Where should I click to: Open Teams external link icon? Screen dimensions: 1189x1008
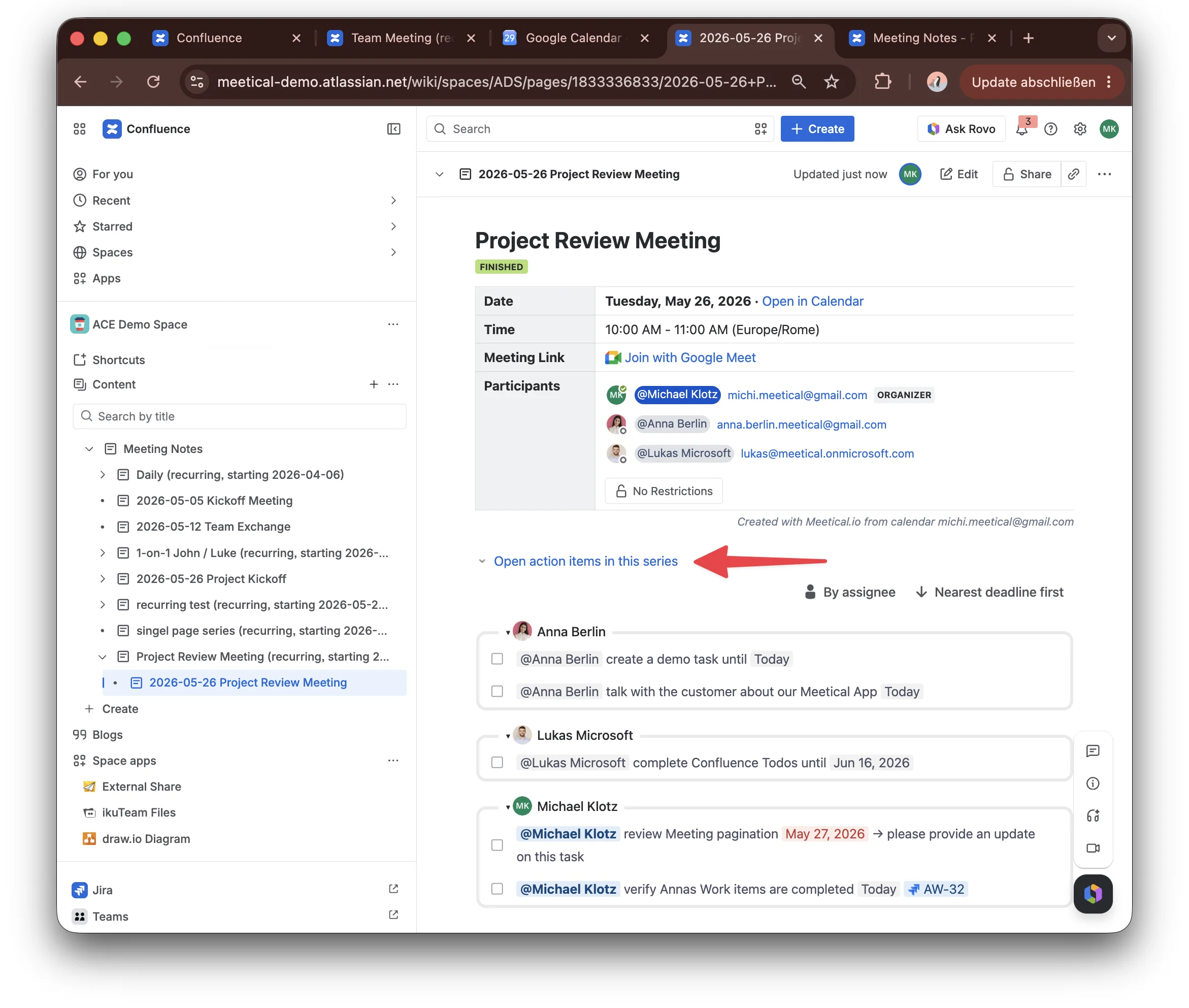393,915
